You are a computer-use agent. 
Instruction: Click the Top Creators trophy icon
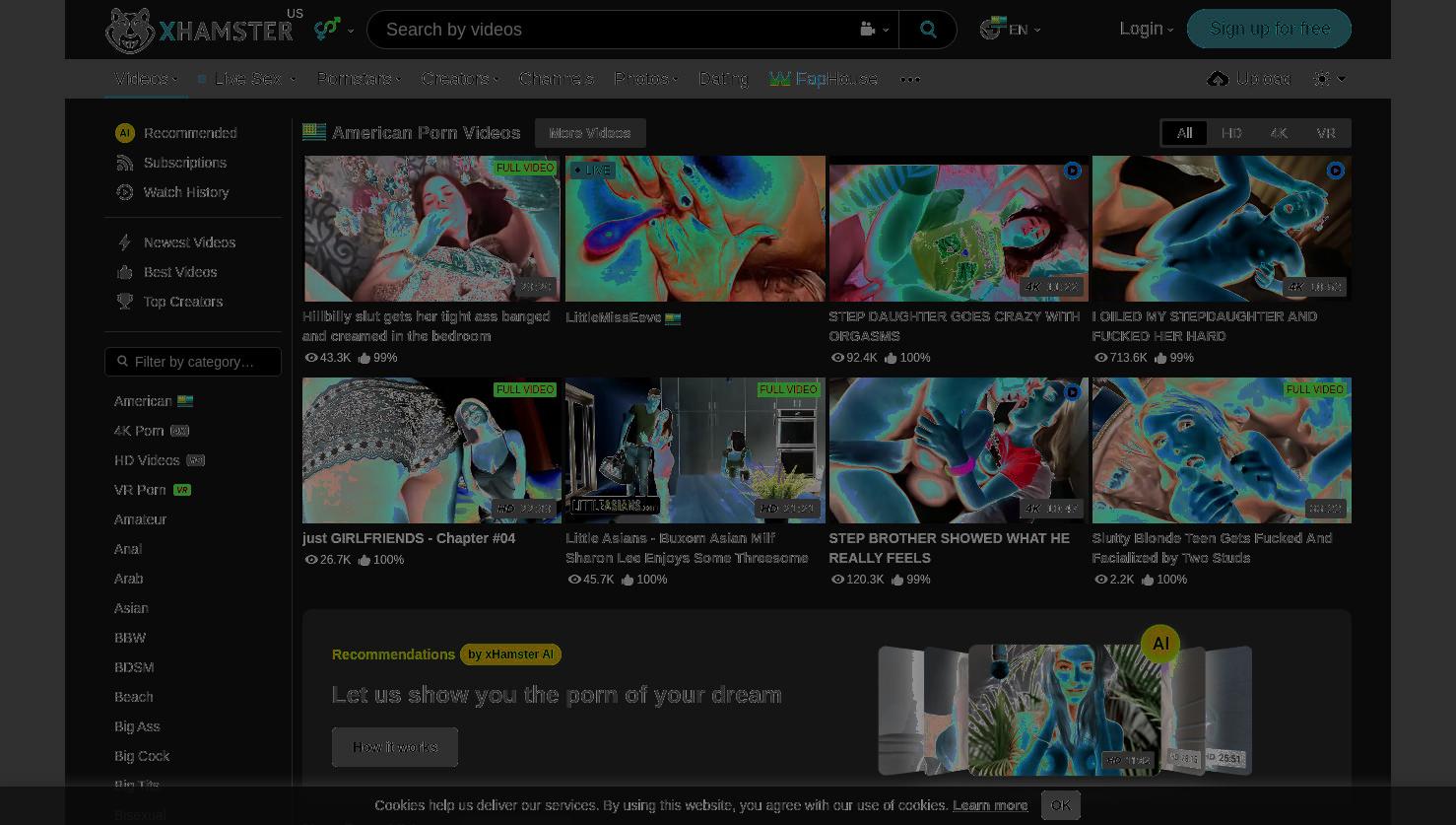(124, 302)
